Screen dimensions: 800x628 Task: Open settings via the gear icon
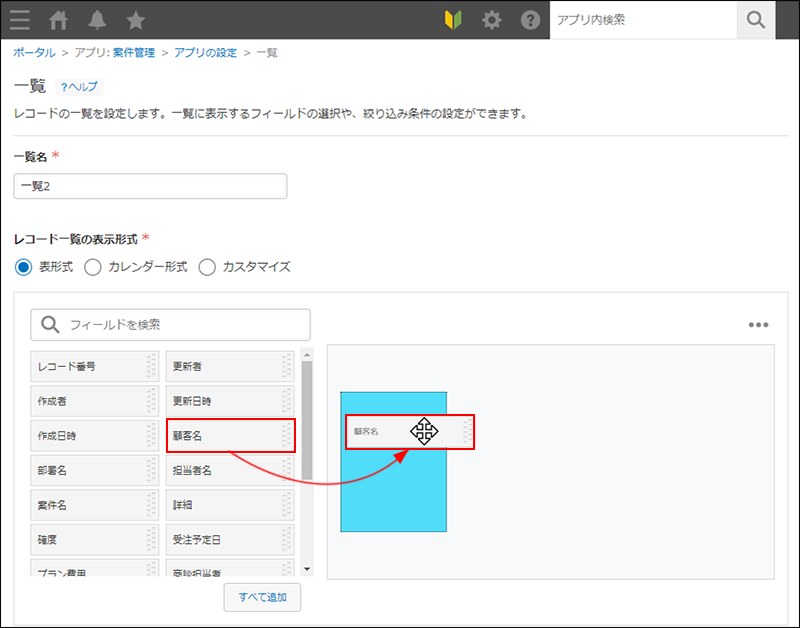point(492,19)
